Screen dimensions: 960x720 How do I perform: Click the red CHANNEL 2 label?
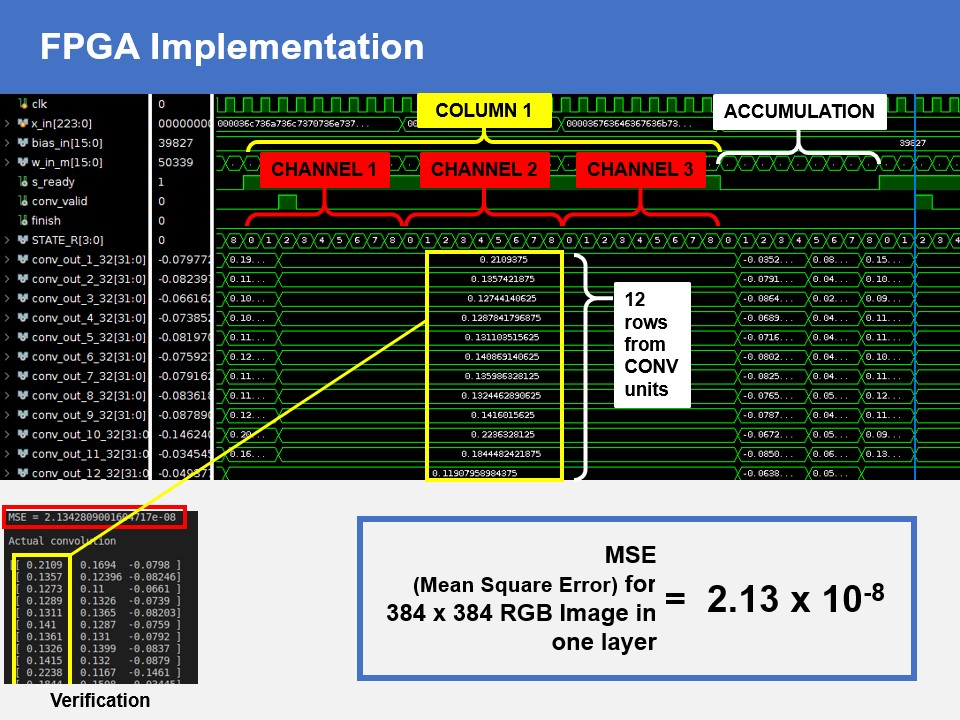[x=484, y=170]
